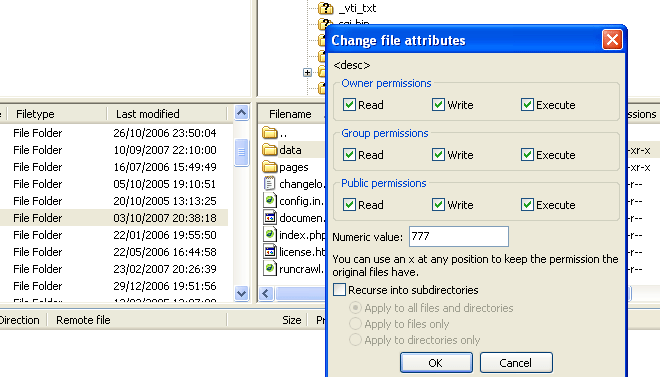Sort by Filetype column header
This screenshot has width=660, height=377.
57,114
